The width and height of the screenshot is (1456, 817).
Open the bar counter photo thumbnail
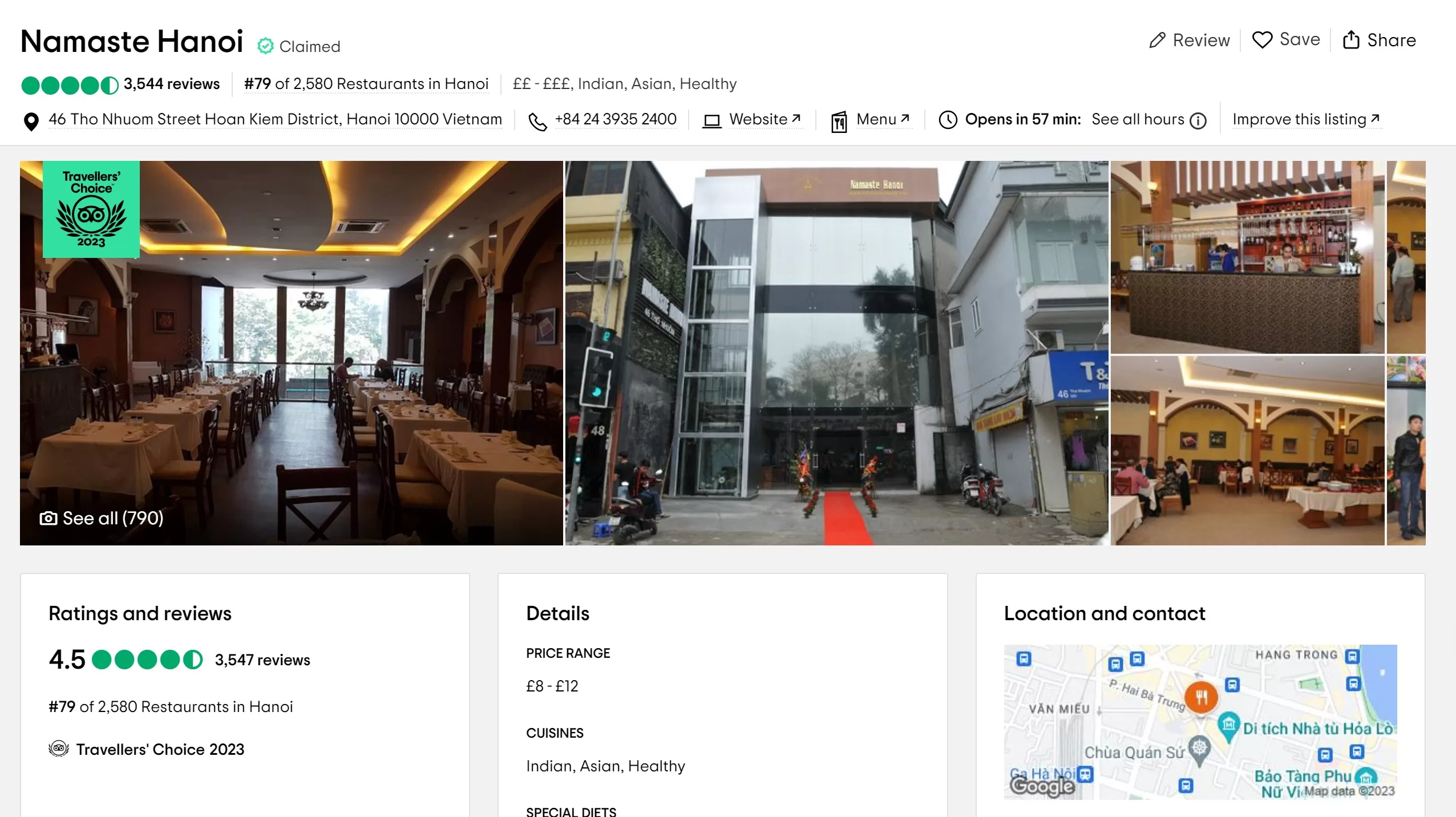(x=1247, y=257)
